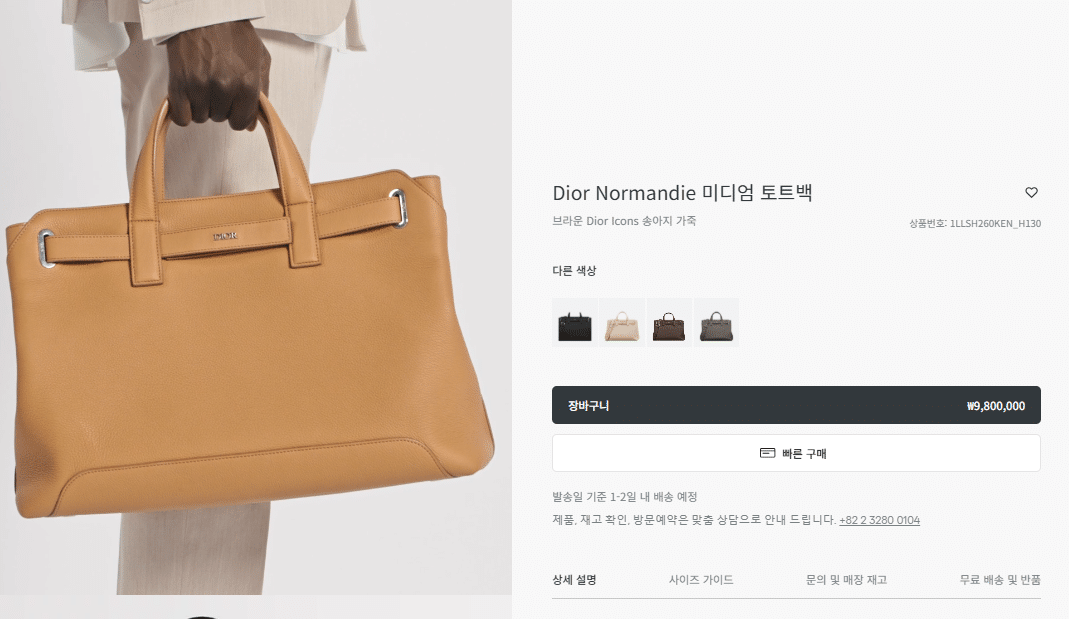Viewport: 1069px width, 619px height.
Task: Click the Dior Normandie 미디엄 토트백 title
Action: tap(682, 193)
